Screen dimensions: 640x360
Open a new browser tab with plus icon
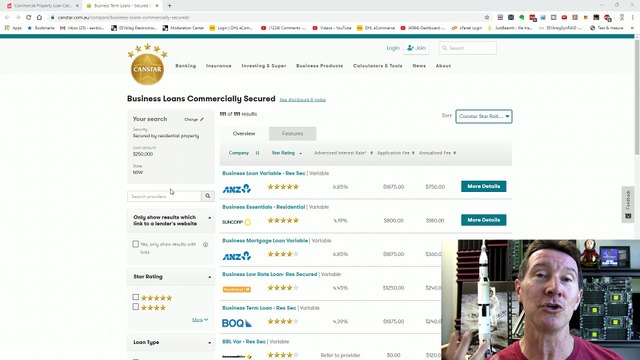click(169, 6)
